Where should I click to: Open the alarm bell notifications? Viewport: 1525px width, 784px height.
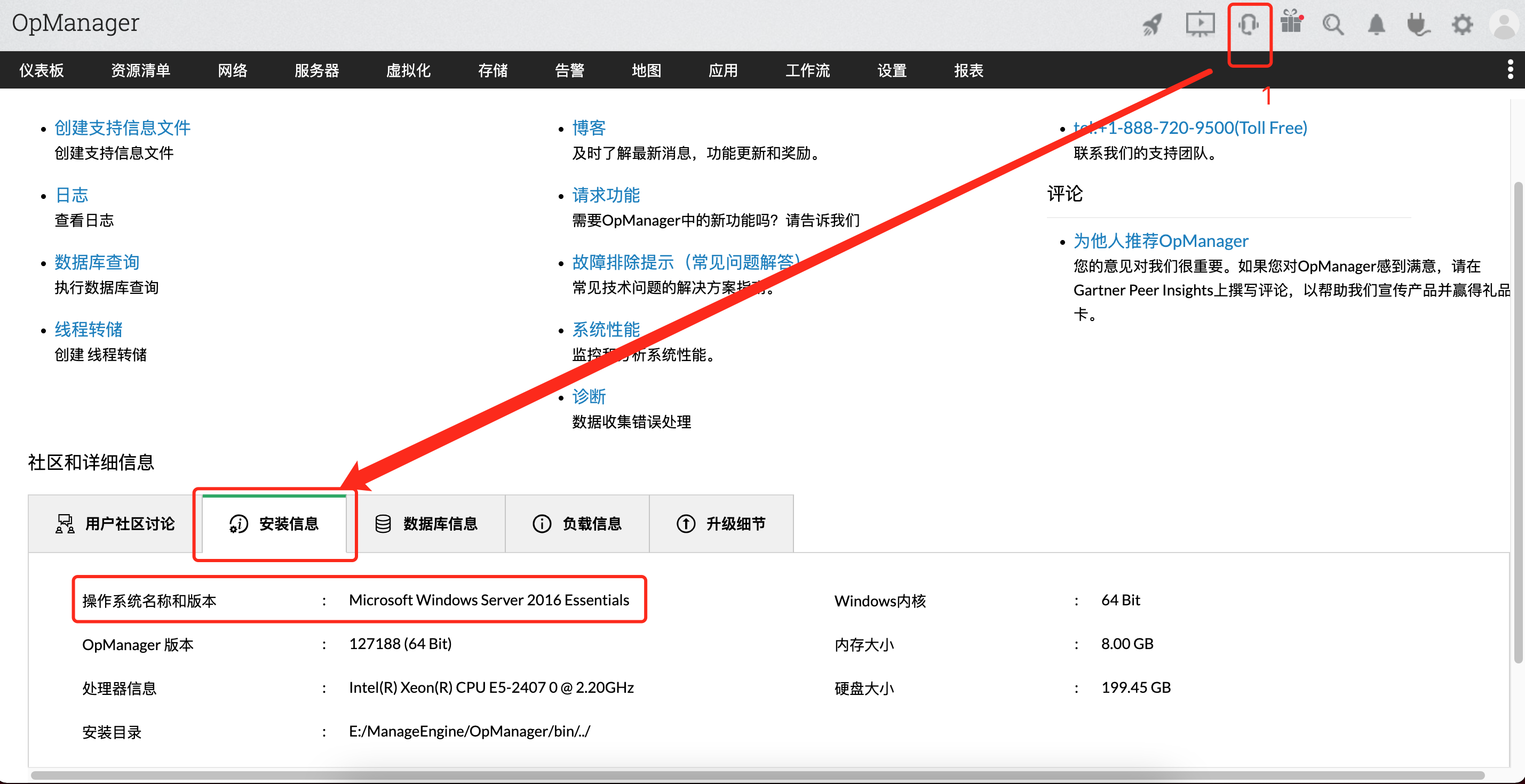(x=1377, y=25)
